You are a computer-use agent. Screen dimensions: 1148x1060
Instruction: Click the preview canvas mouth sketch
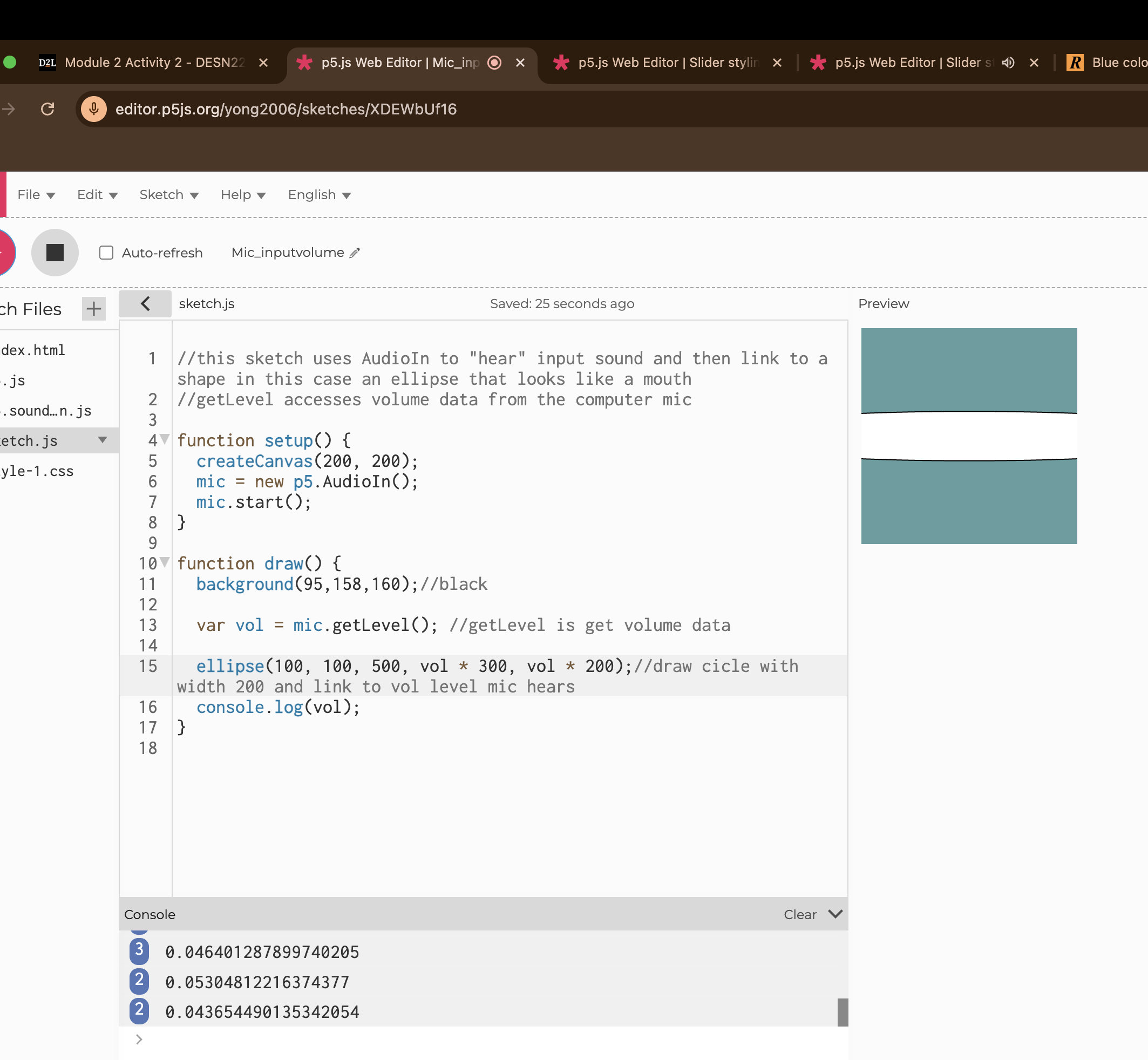click(x=969, y=436)
